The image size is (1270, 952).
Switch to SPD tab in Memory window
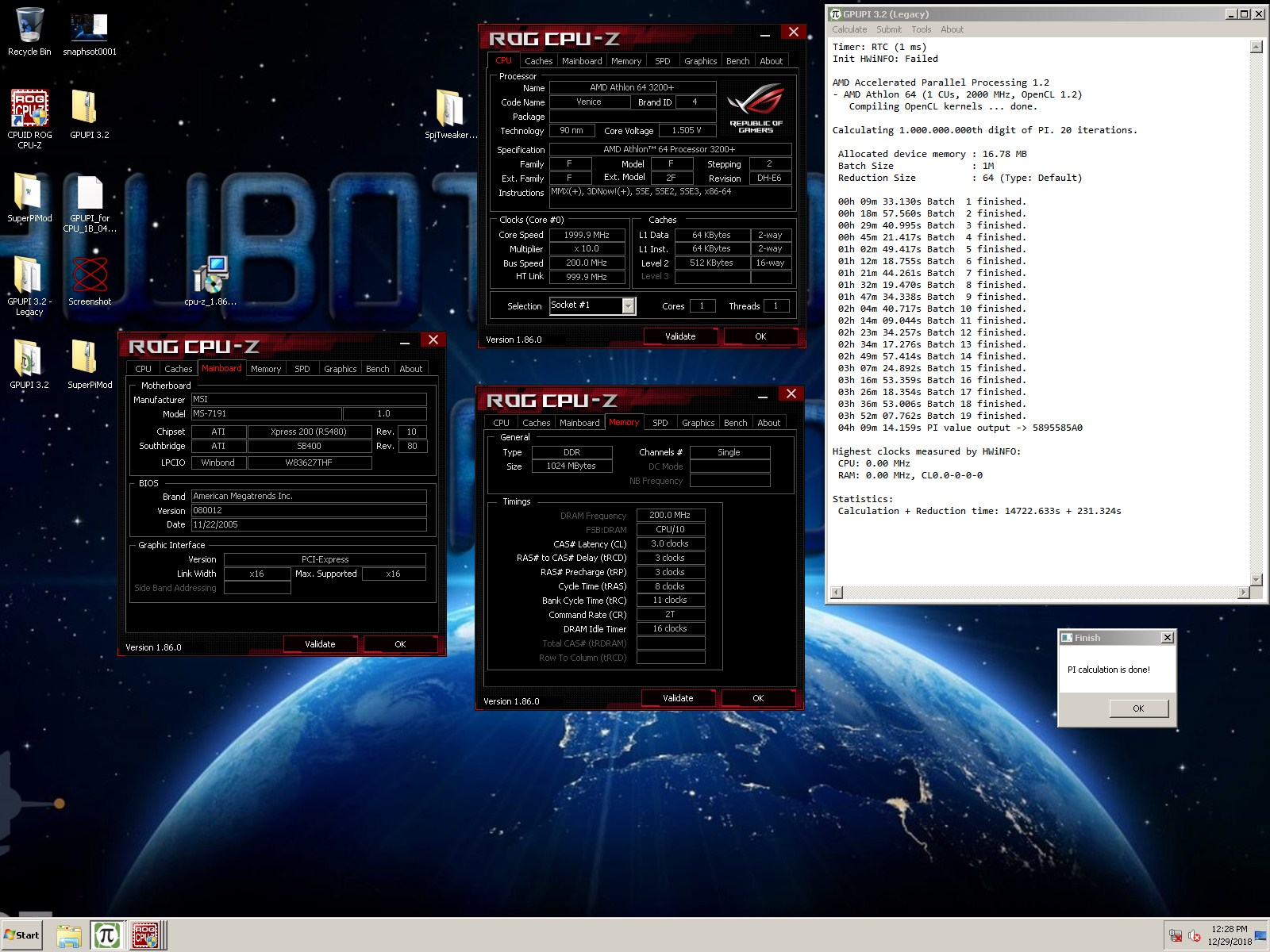pyautogui.click(x=660, y=423)
